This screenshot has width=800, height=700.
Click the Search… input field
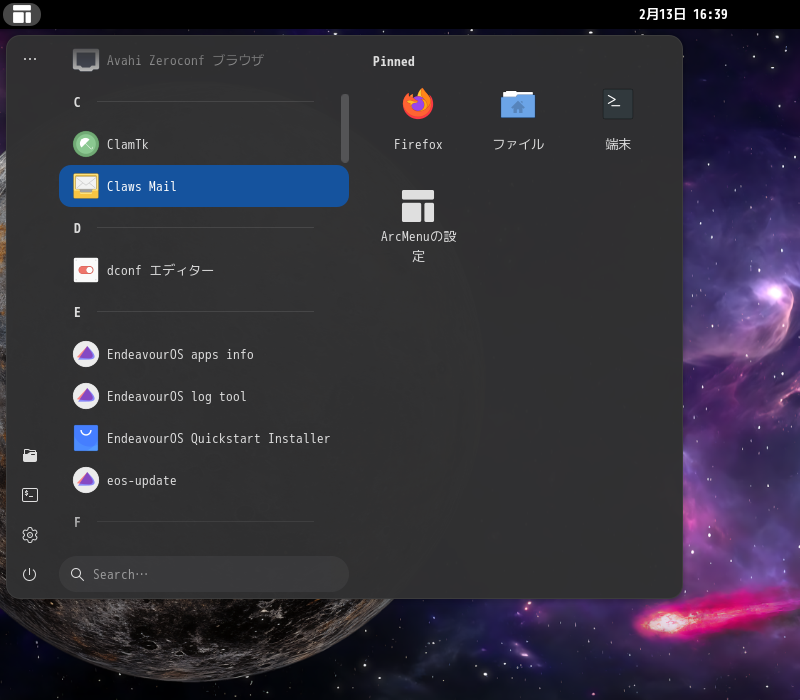204,574
